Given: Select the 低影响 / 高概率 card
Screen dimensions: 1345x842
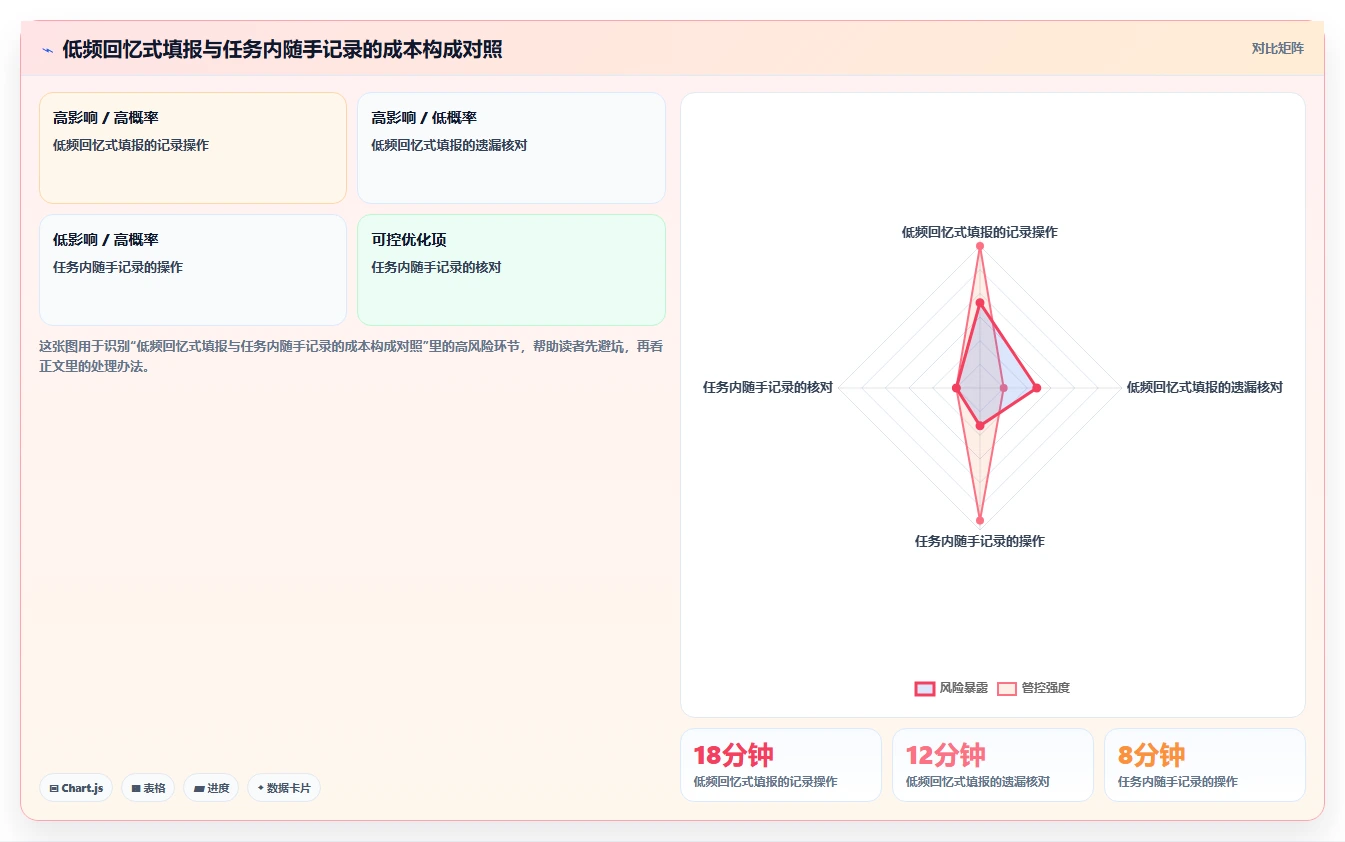Looking at the screenshot, I should click(x=193, y=270).
